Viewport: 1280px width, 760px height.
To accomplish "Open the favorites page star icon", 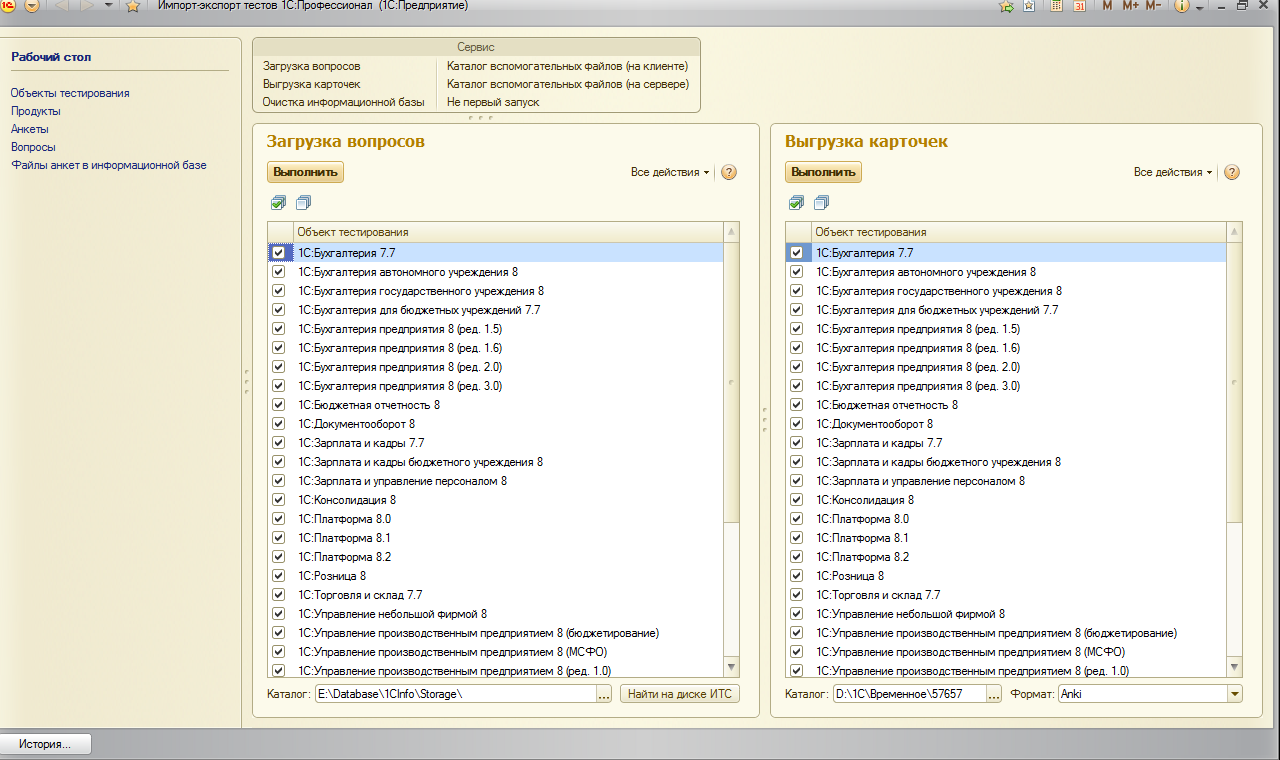I will [x=1029, y=6].
